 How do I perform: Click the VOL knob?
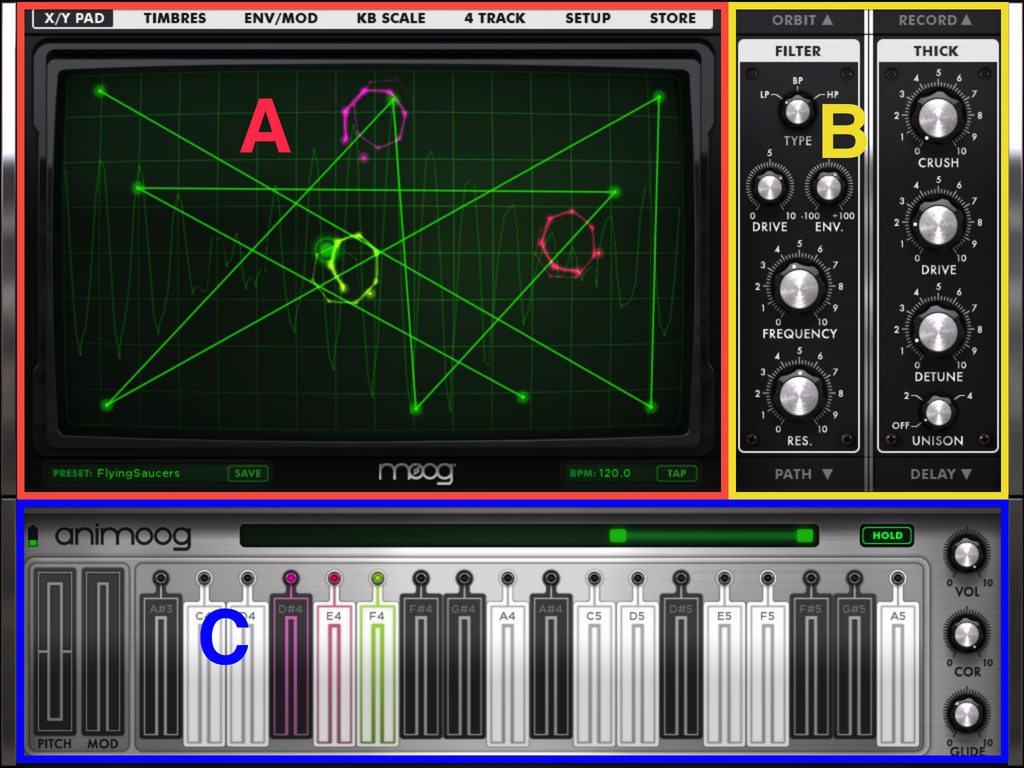966,555
